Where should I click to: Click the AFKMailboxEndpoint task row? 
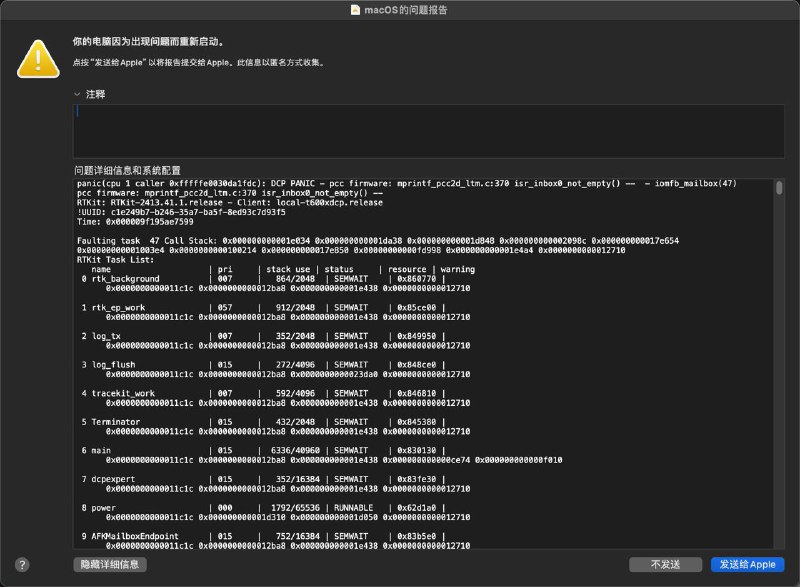(x=263, y=537)
